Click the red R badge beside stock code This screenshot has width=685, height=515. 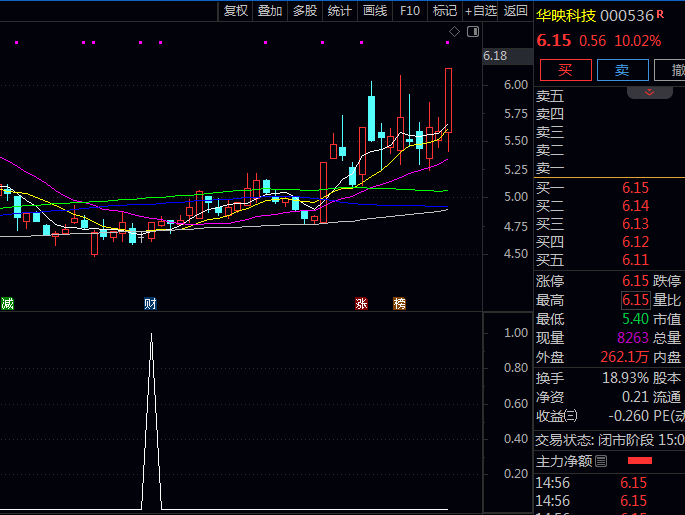point(660,15)
